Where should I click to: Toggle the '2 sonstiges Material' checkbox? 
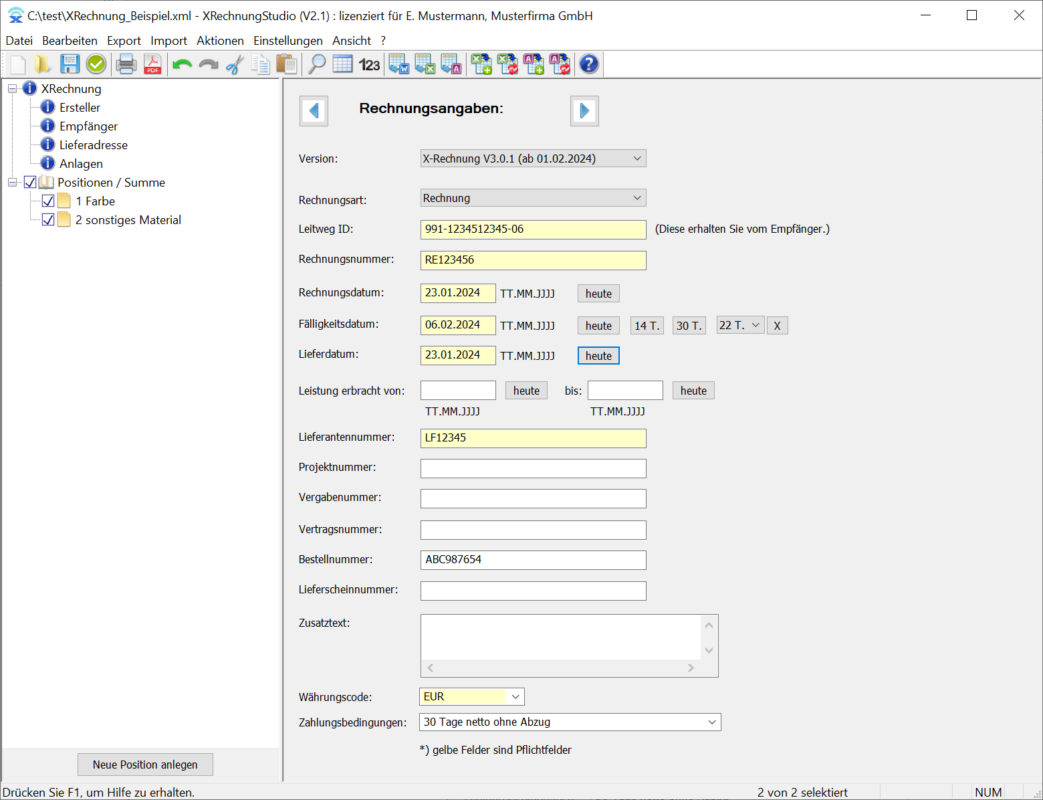48,220
